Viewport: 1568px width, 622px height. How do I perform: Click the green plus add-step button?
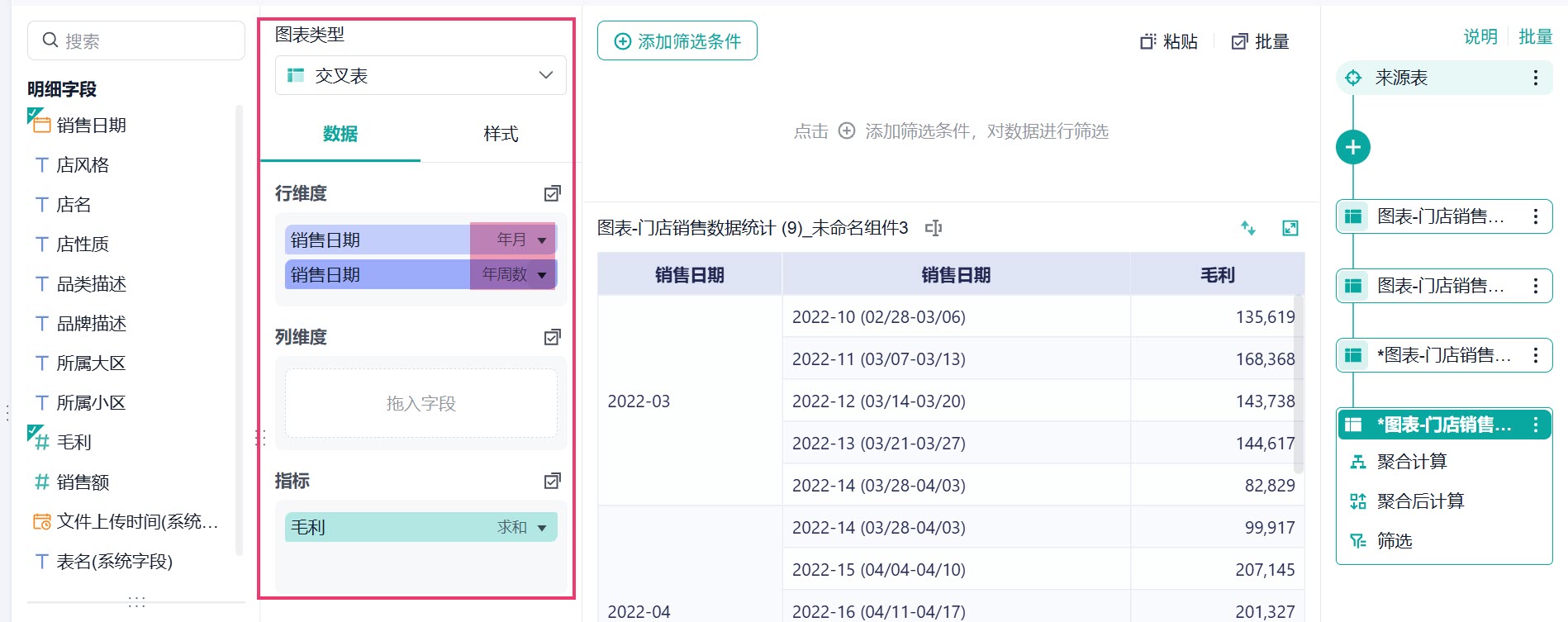pos(1353,147)
